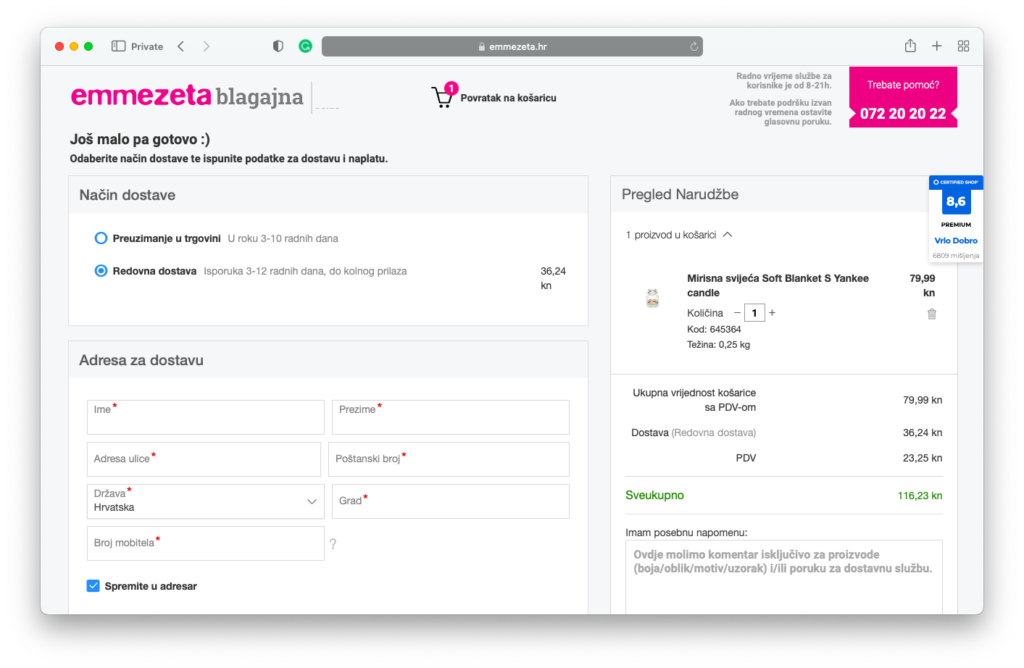Open the Certified Shop rating badge
This screenshot has width=1024, height=668.
(955, 218)
